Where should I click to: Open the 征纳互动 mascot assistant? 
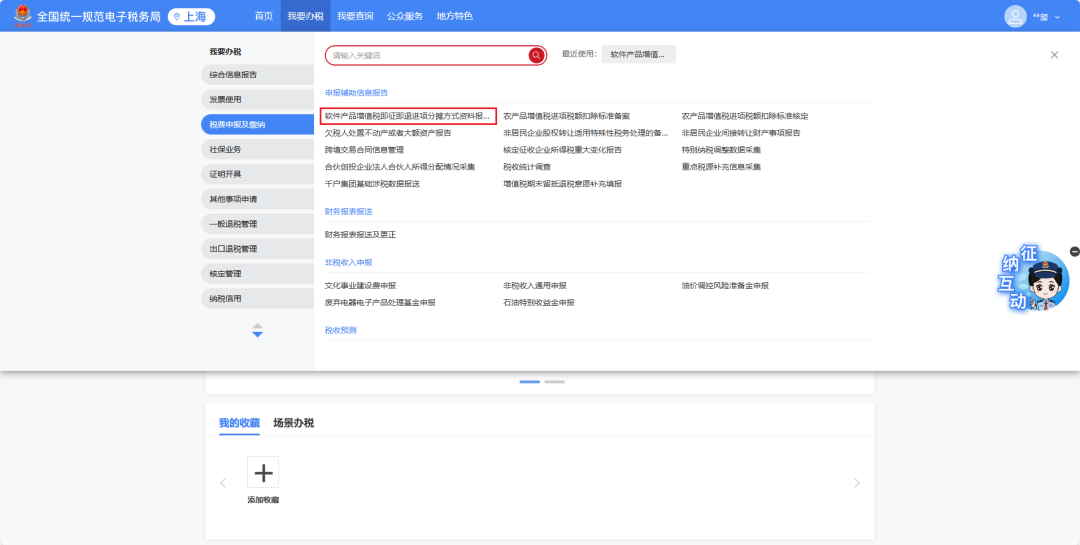pos(1034,278)
